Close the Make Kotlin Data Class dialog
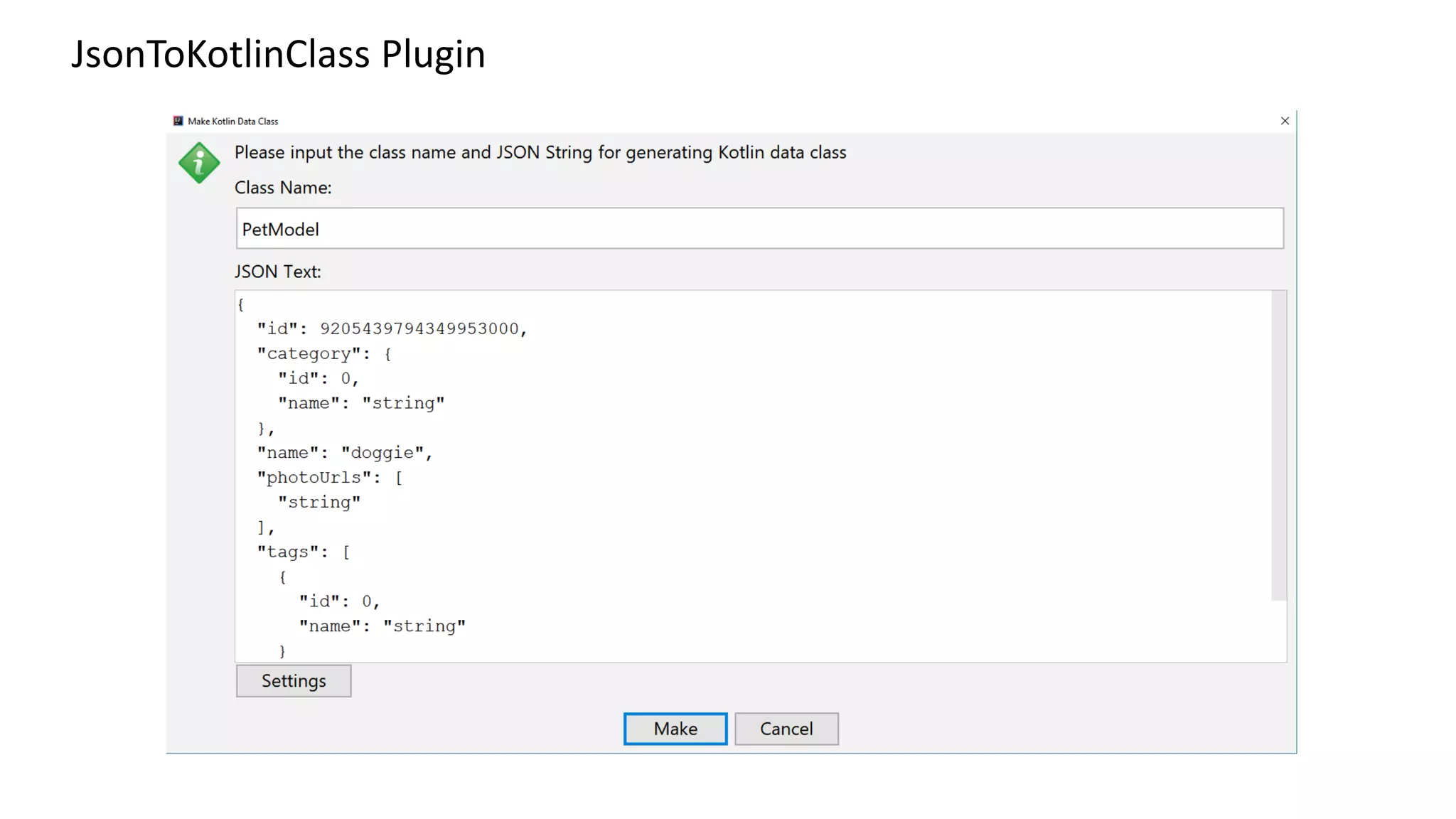Screen dimensions: 1456x819 point(1285,121)
